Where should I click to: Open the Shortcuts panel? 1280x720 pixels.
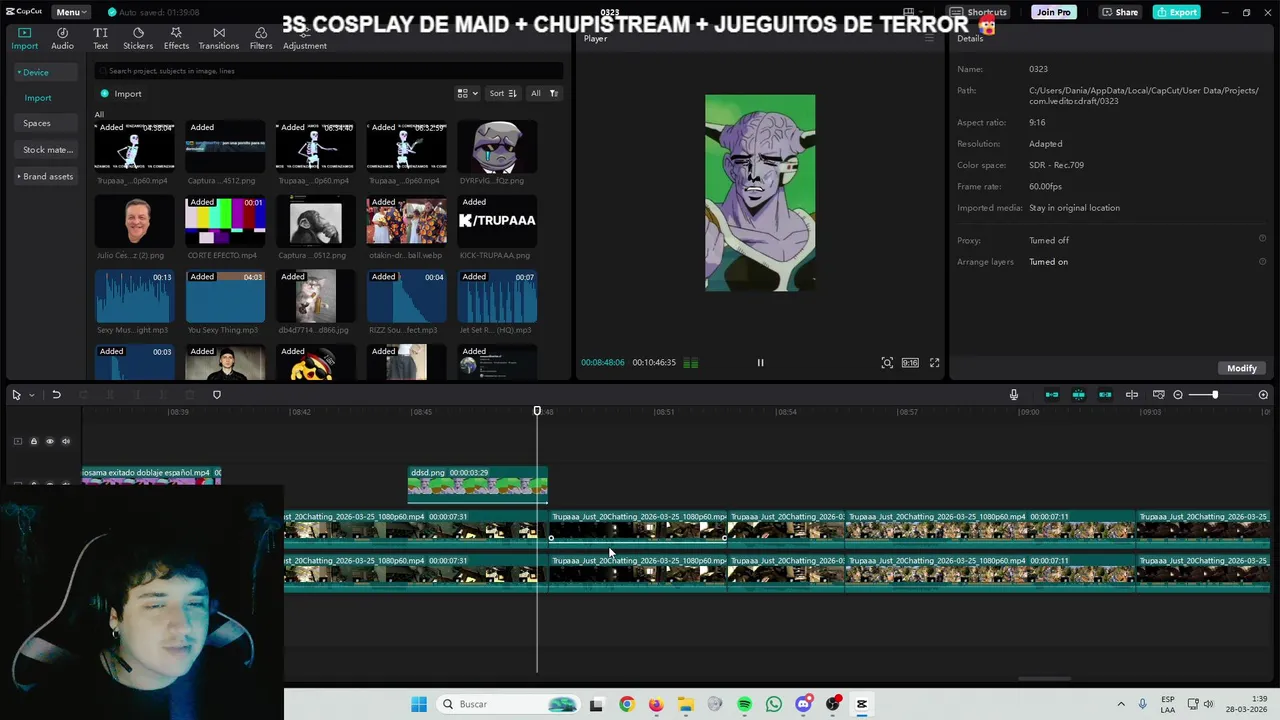click(978, 12)
